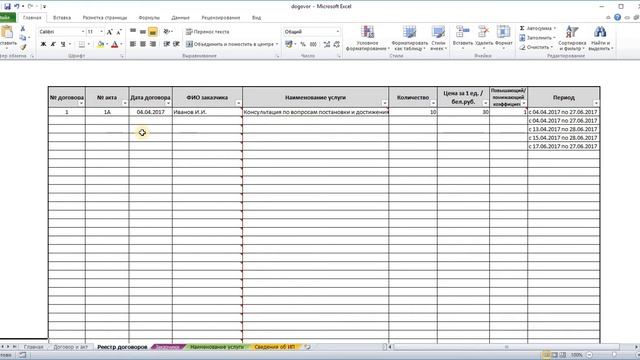Open filter dropdown on ФИО заказчика column
This screenshot has height=360, width=640.
[x=238, y=103]
